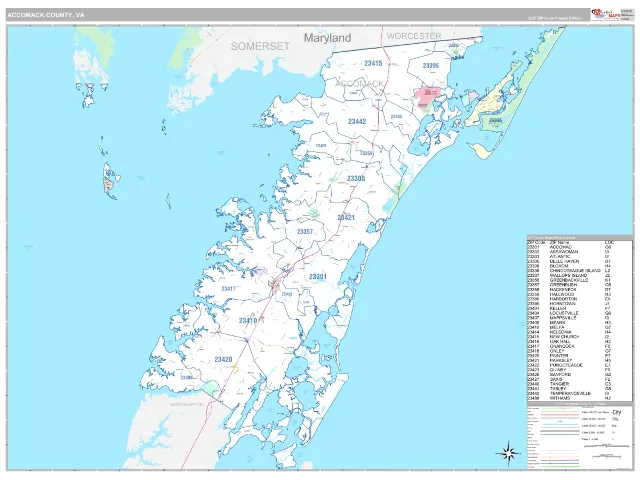
Task: Click the Maryland state label
Action: click(327, 38)
